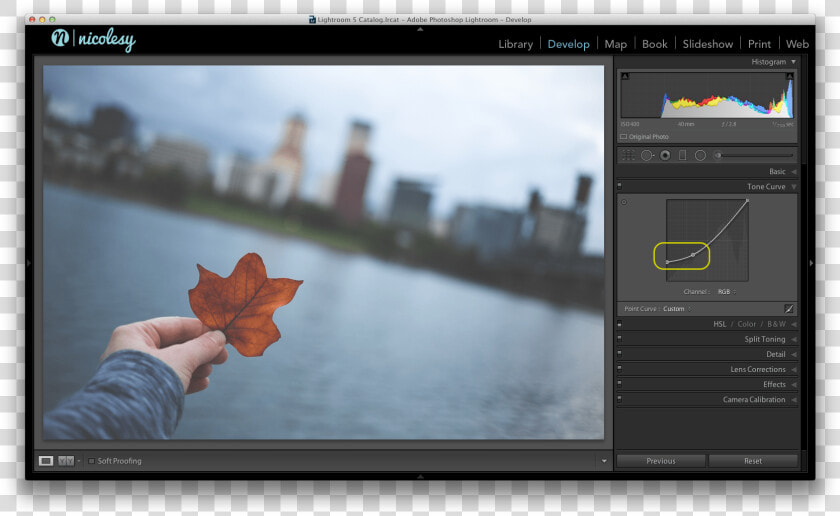The height and width of the screenshot is (516, 840).
Task: Expand the Split Toning panel
Action: coord(793,339)
